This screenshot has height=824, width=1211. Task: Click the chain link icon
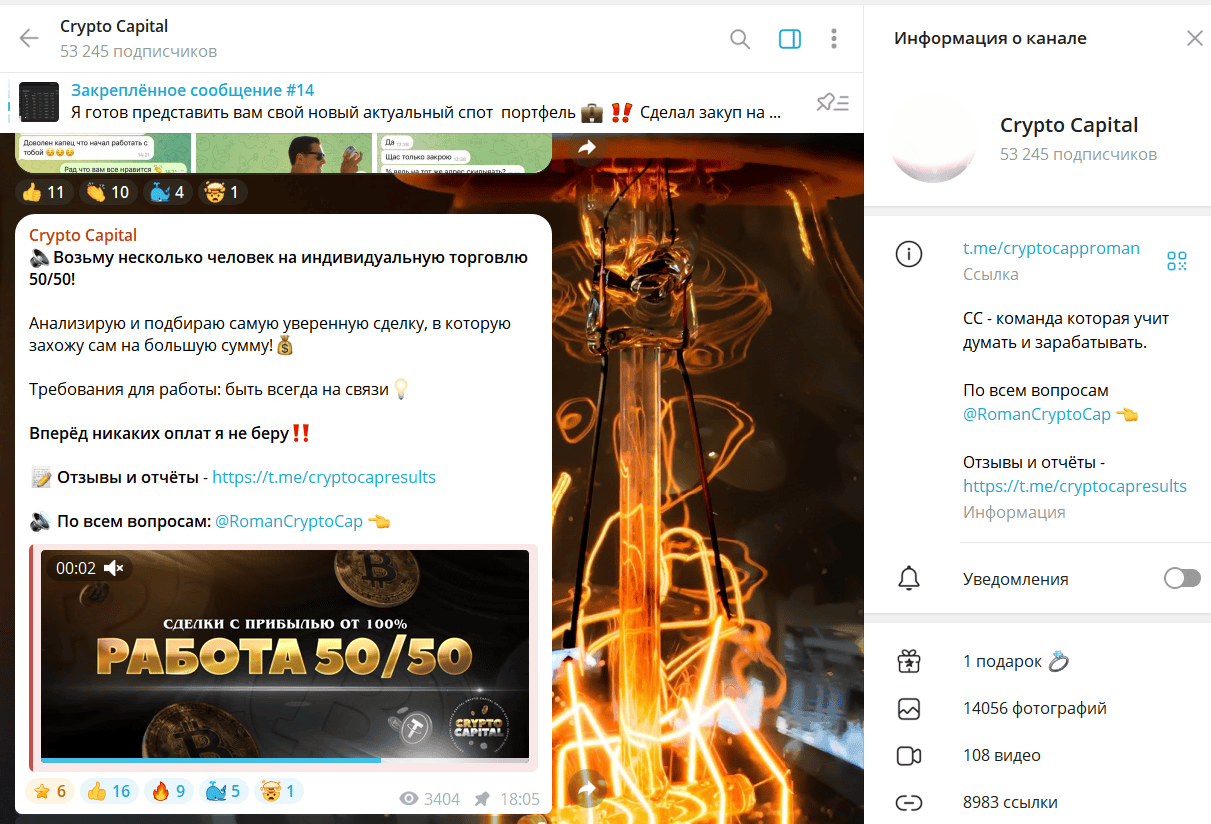(909, 802)
